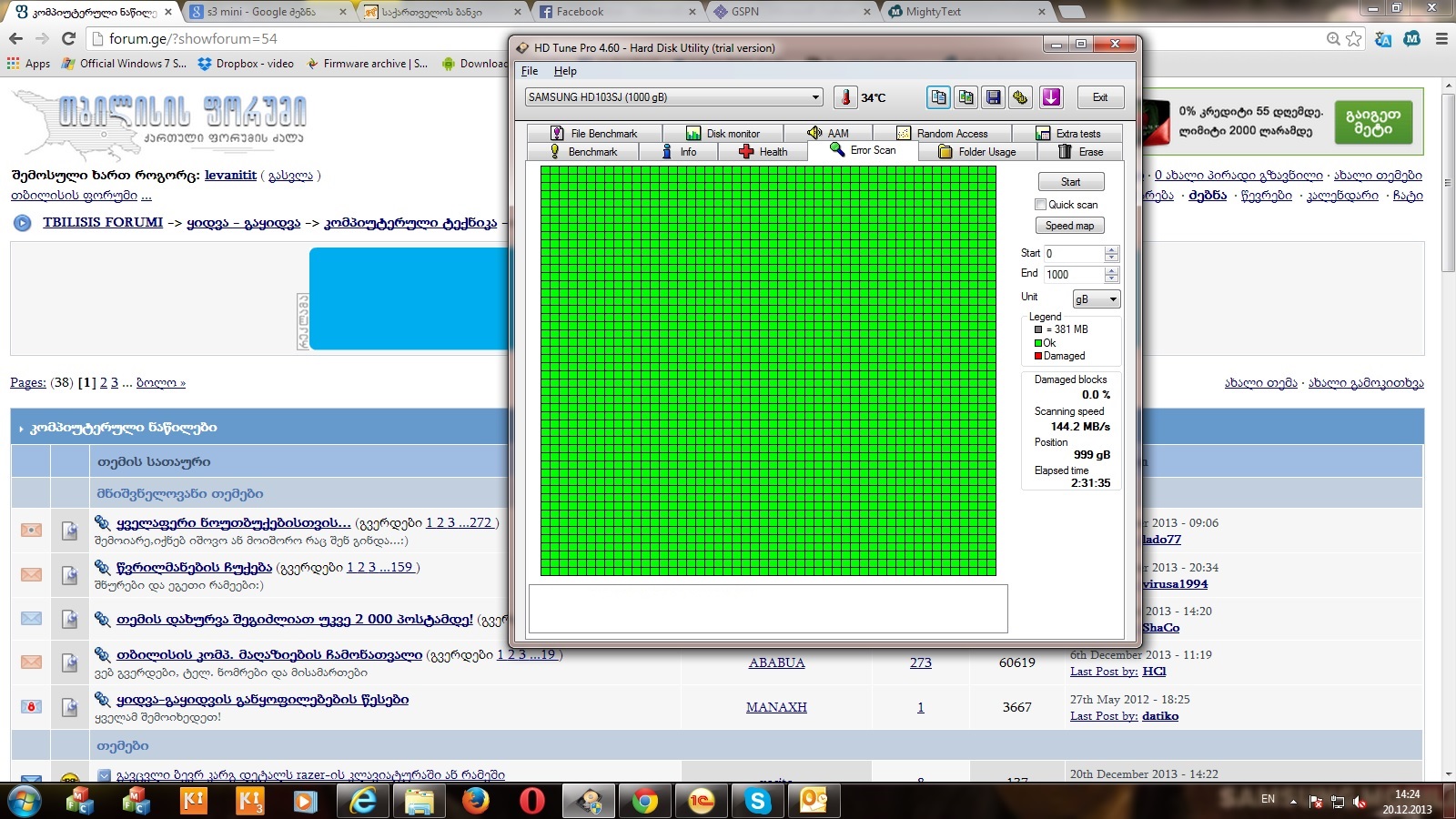Click the EN language indicator
Screen dimensions: 1456x819
point(1268,799)
